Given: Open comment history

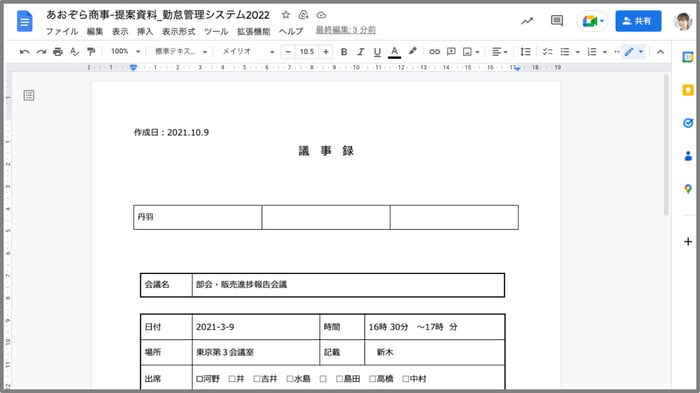Looking at the screenshot, I should click(x=557, y=21).
